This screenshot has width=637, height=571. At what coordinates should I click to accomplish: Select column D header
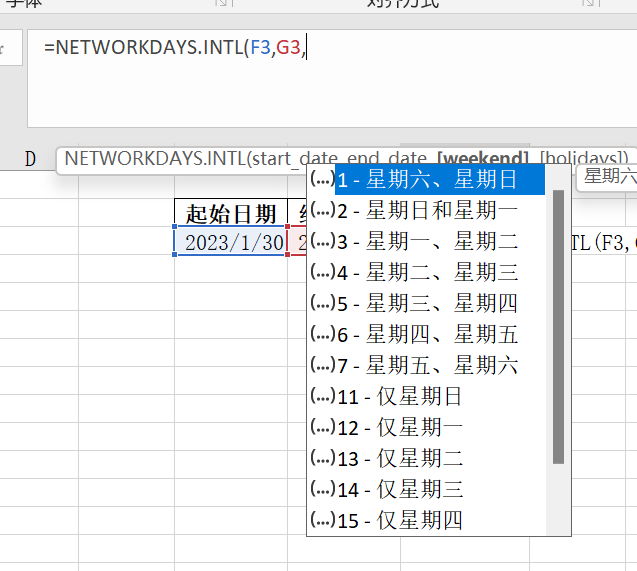tap(30, 158)
